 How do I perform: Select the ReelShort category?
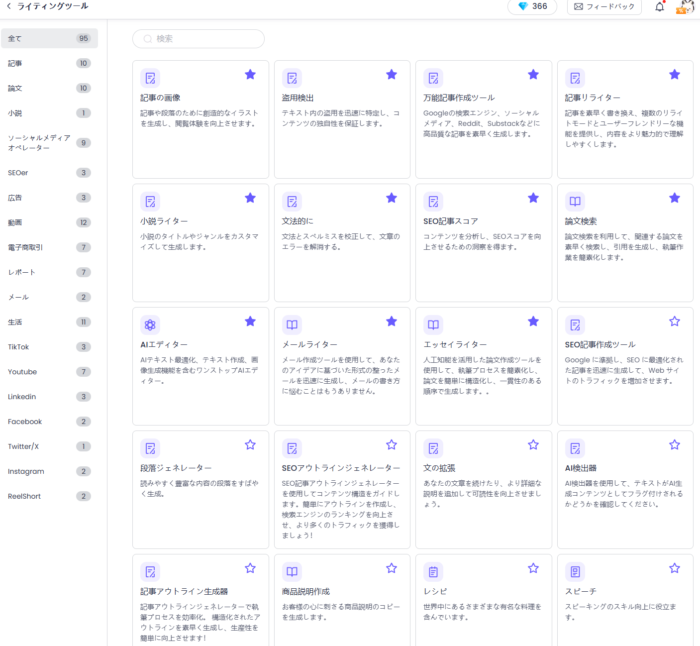coord(49,496)
